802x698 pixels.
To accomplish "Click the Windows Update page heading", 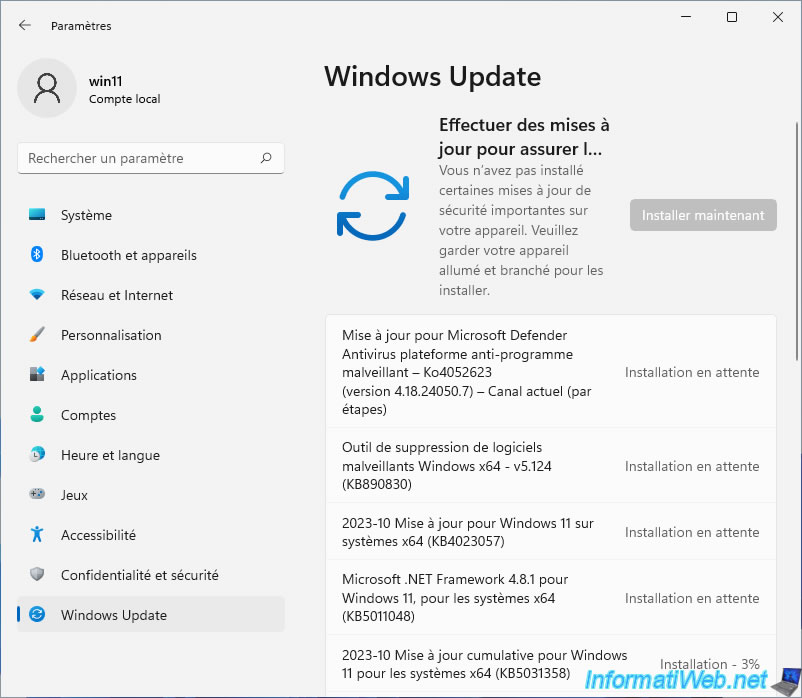I will point(433,77).
